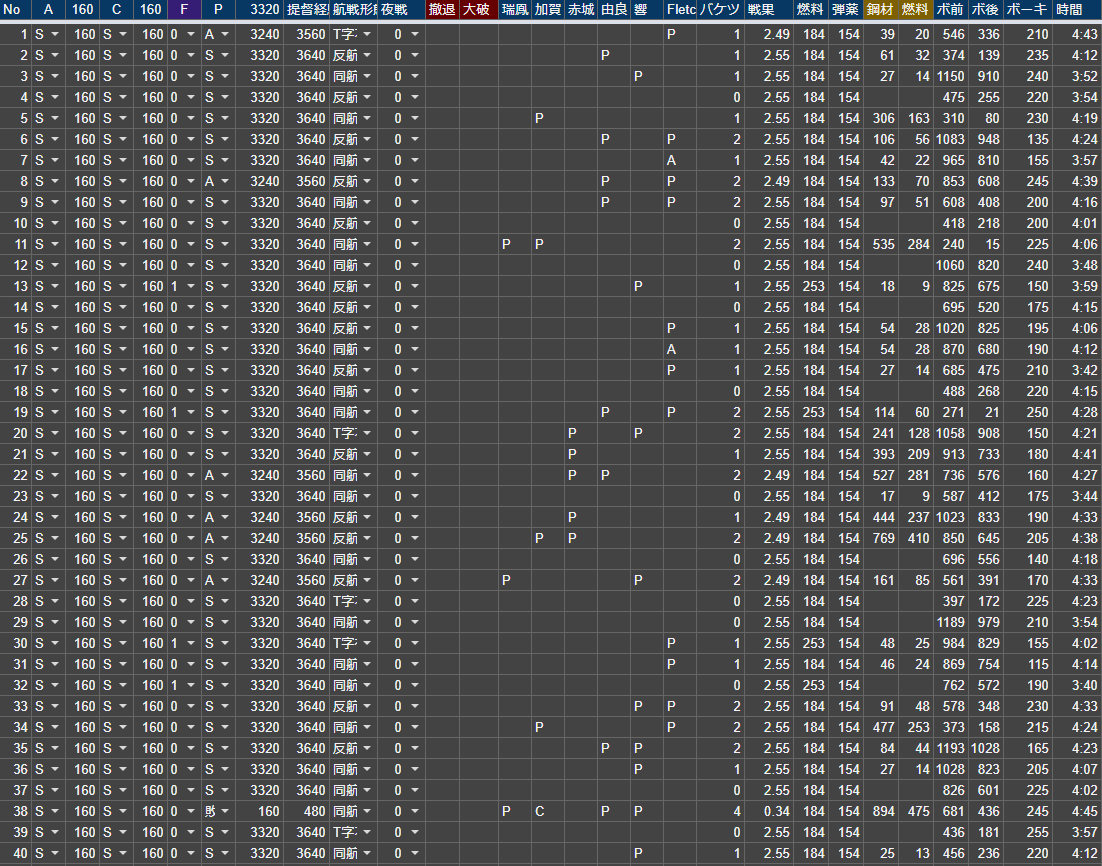Open the A column dropdown in row 40
The height and width of the screenshot is (866, 1102).
[x=55, y=854]
